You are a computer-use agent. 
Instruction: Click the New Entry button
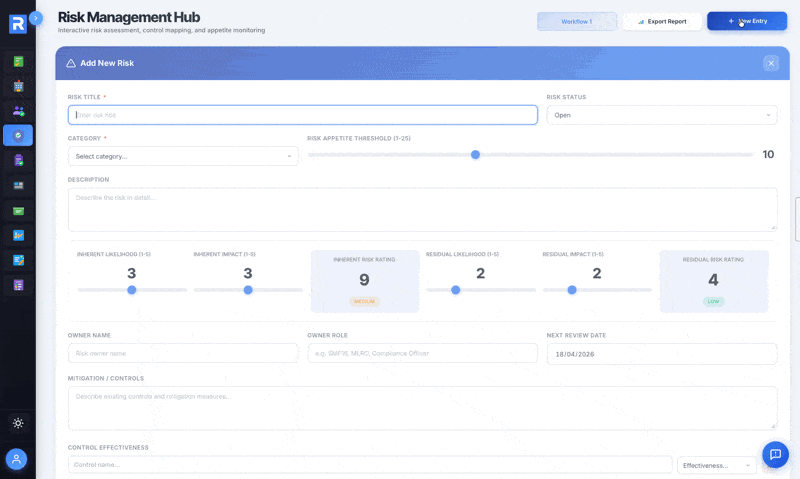click(747, 21)
